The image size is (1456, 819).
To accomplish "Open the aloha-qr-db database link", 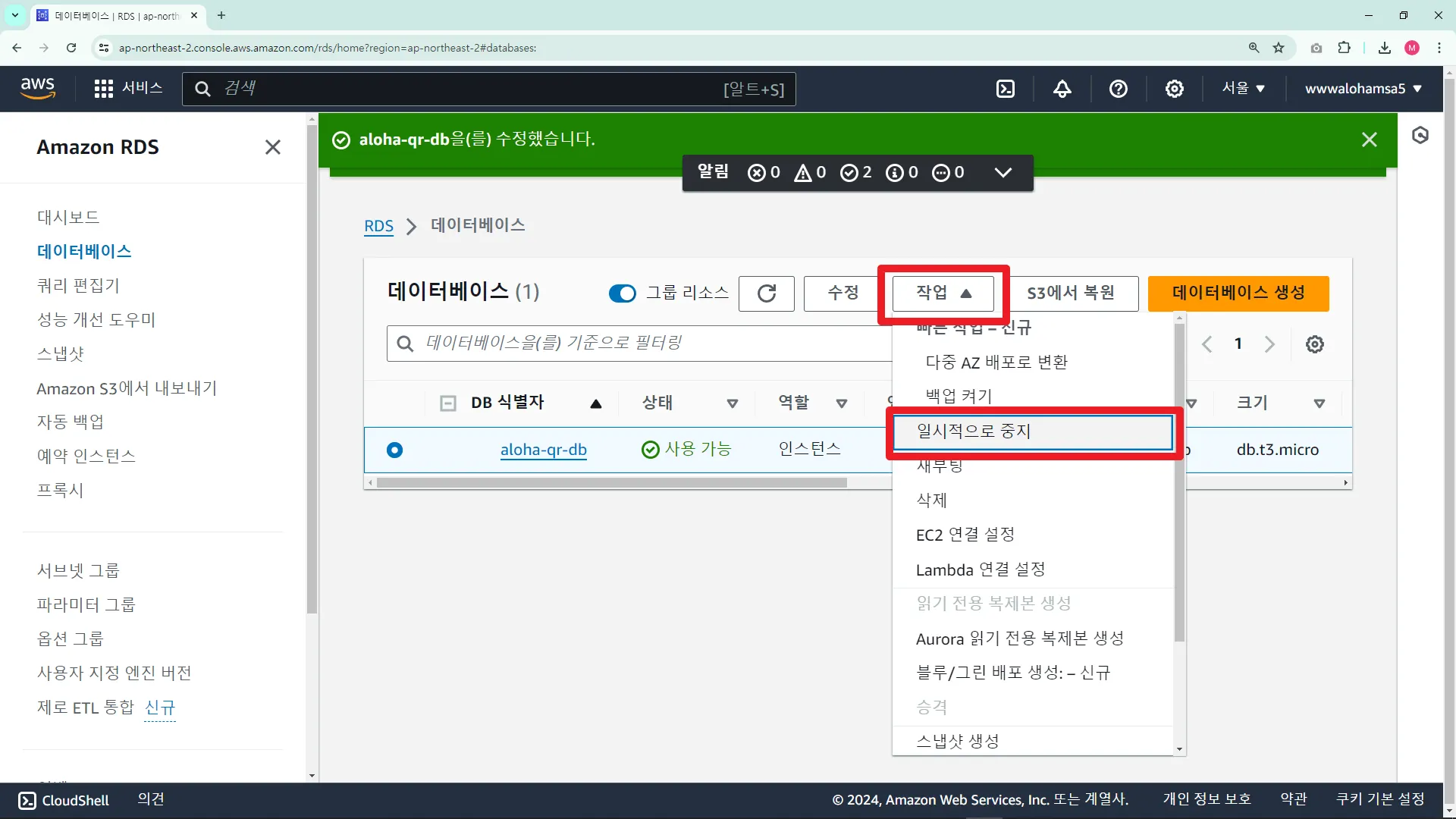I will click(x=543, y=450).
